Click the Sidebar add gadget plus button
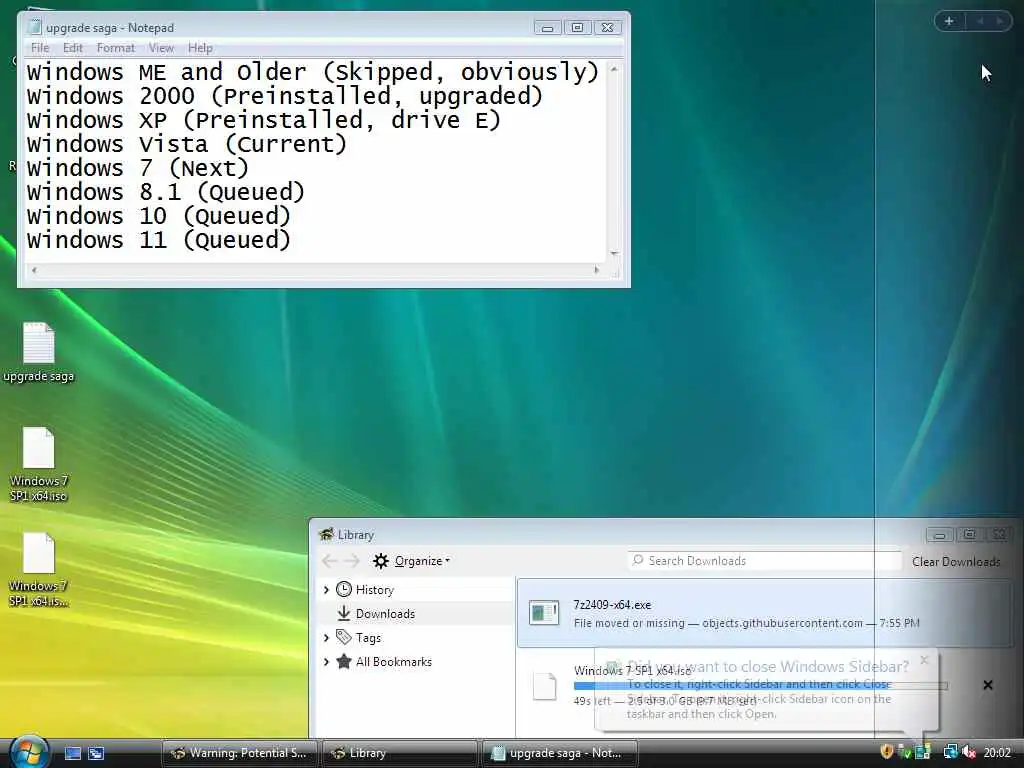Image resolution: width=1024 pixels, height=768 pixels. pyautogui.click(x=949, y=21)
